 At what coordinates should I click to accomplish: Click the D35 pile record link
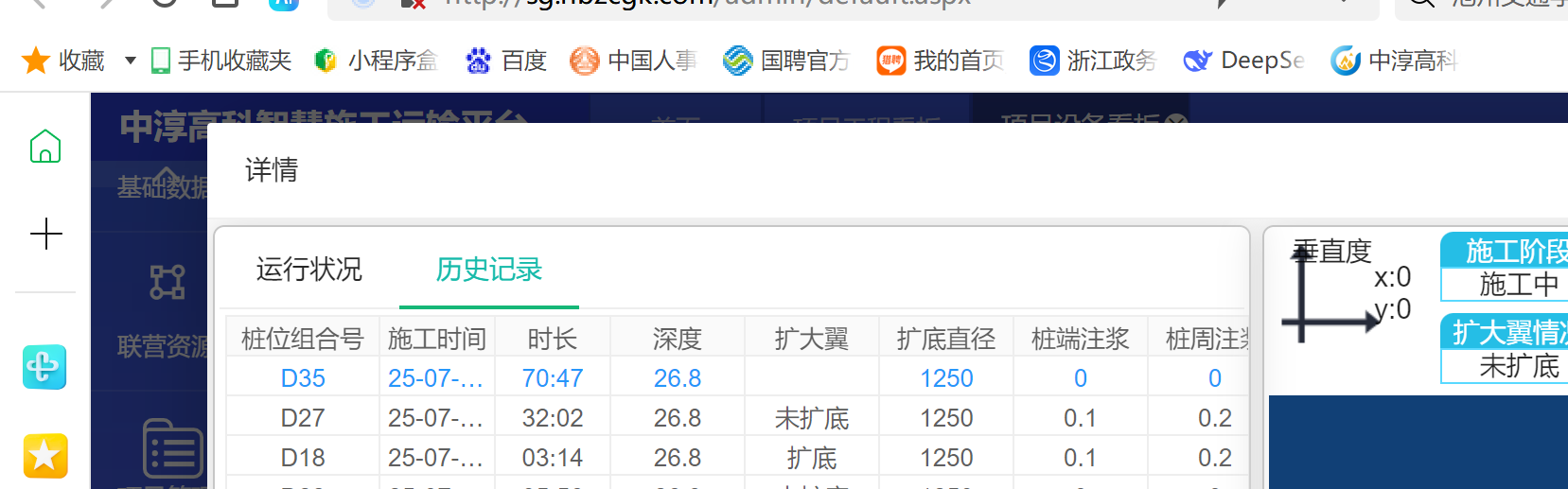(x=303, y=378)
